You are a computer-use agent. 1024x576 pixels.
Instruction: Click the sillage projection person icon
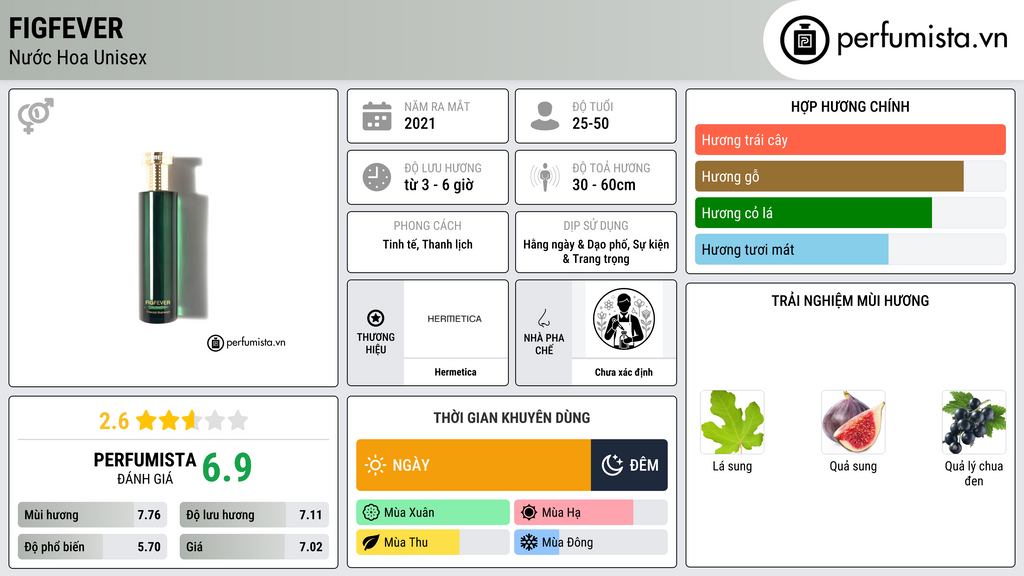pyautogui.click(x=545, y=177)
